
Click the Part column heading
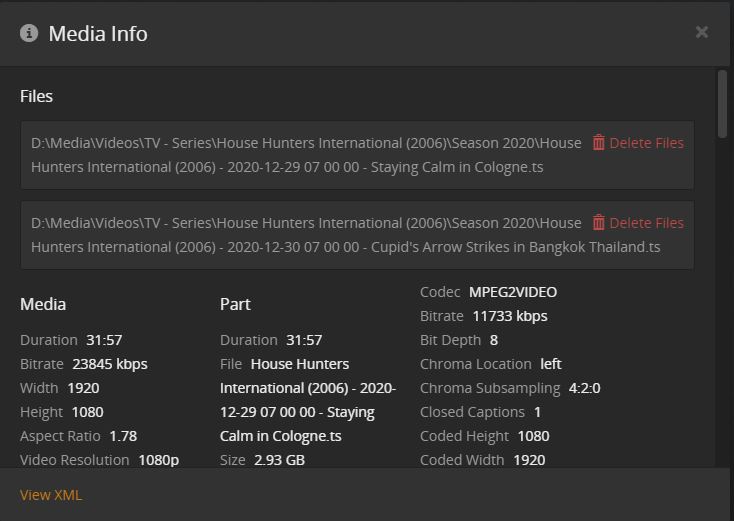click(235, 304)
